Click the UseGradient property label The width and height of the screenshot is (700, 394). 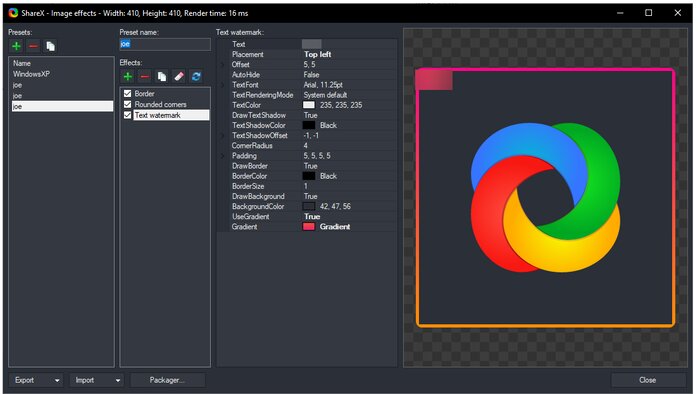tap(250, 217)
